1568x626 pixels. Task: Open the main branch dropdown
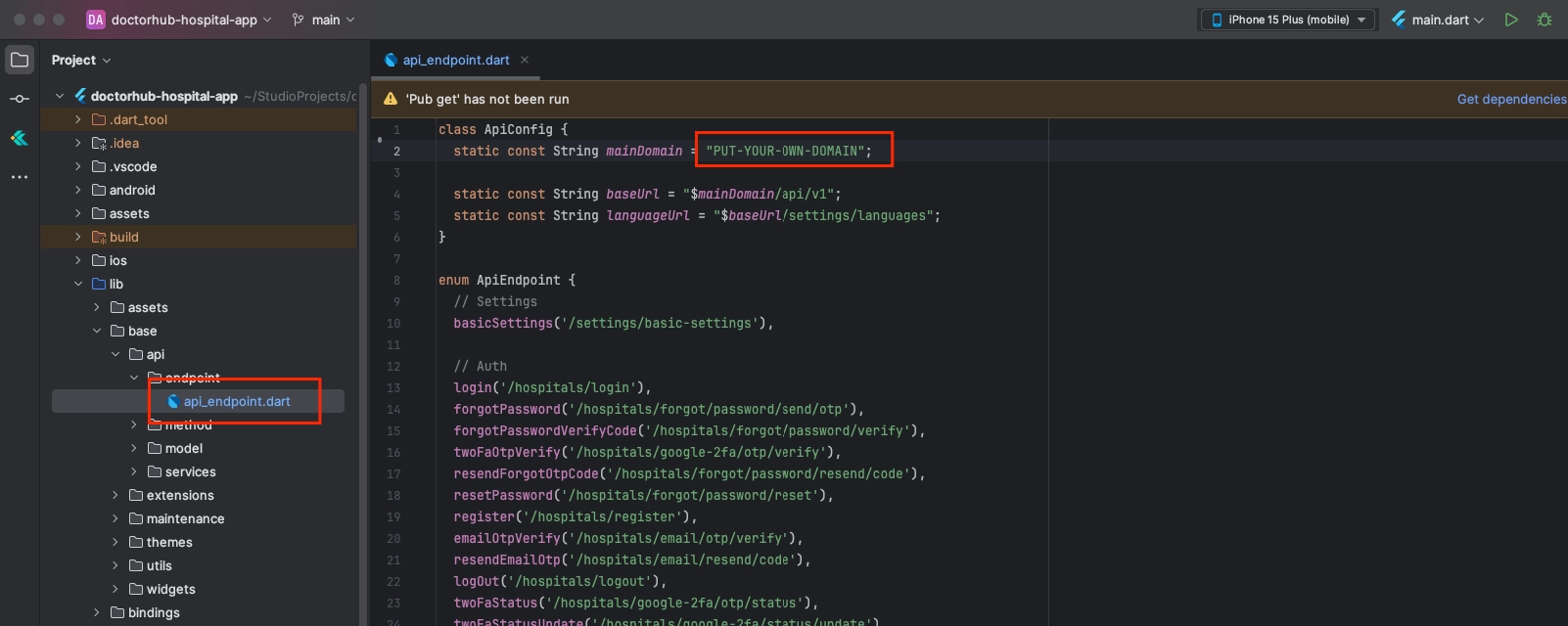(333, 20)
